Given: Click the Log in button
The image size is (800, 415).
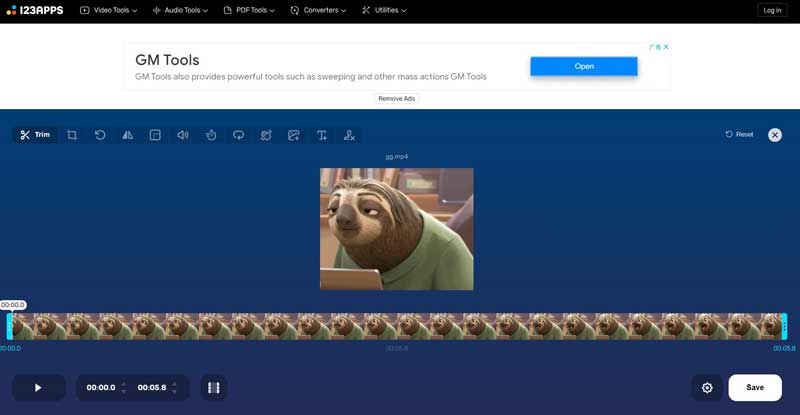Looking at the screenshot, I should (x=772, y=10).
